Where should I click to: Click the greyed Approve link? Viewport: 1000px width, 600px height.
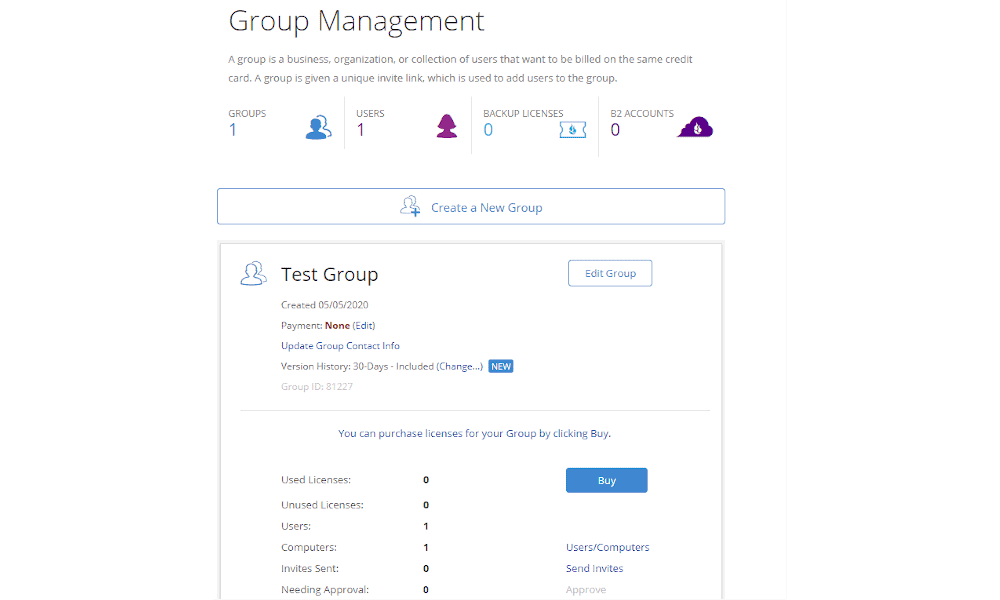585,589
